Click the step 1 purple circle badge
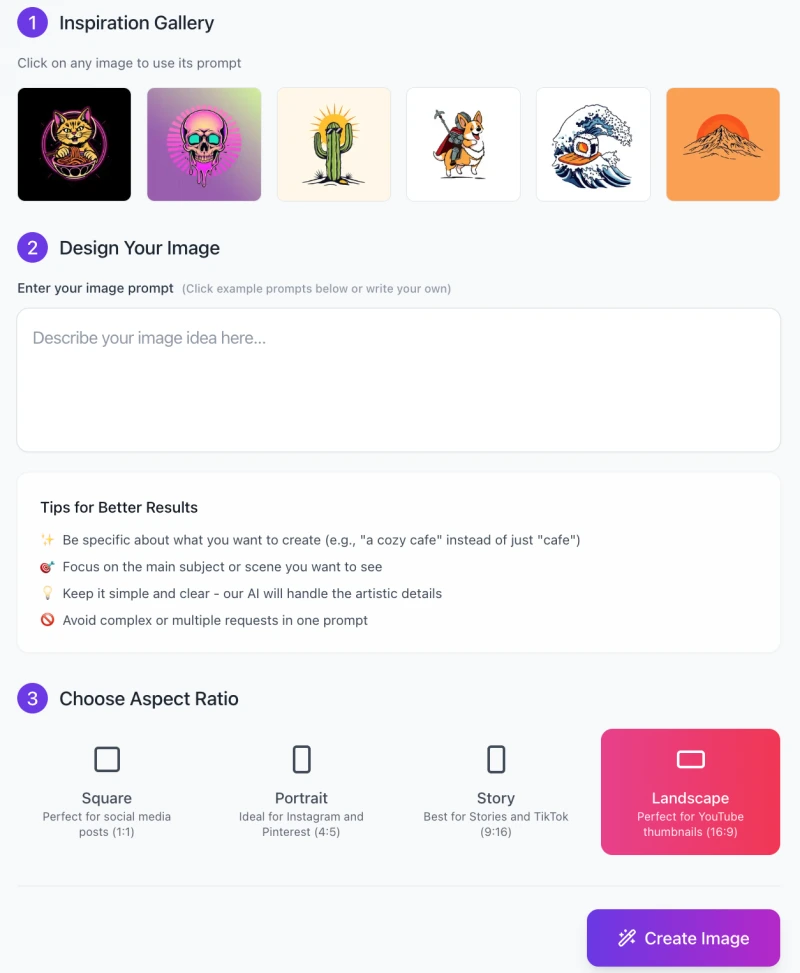 point(32,23)
